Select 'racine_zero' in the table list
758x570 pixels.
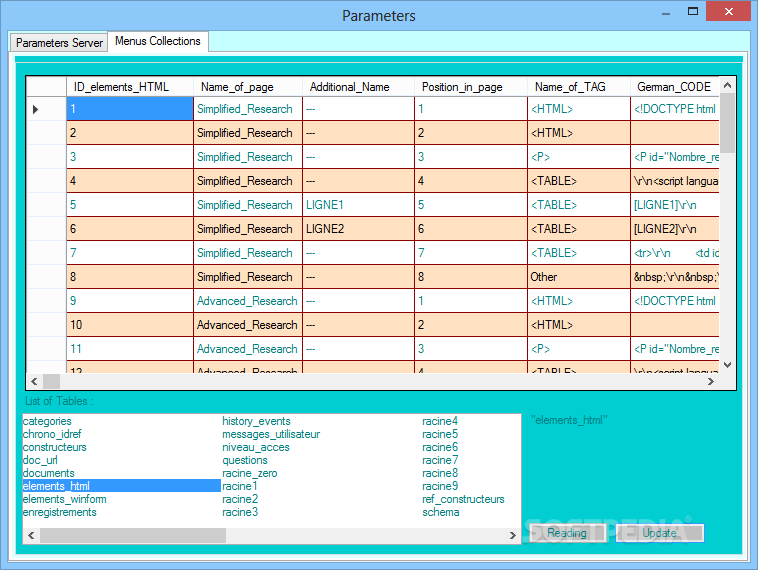249,473
